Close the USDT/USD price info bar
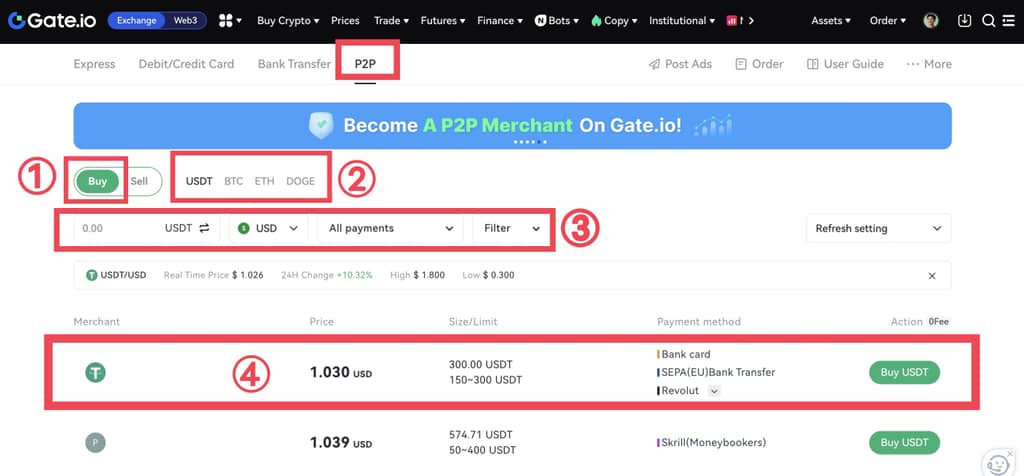Image resolution: width=1024 pixels, height=476 pixels. [932, 275]
